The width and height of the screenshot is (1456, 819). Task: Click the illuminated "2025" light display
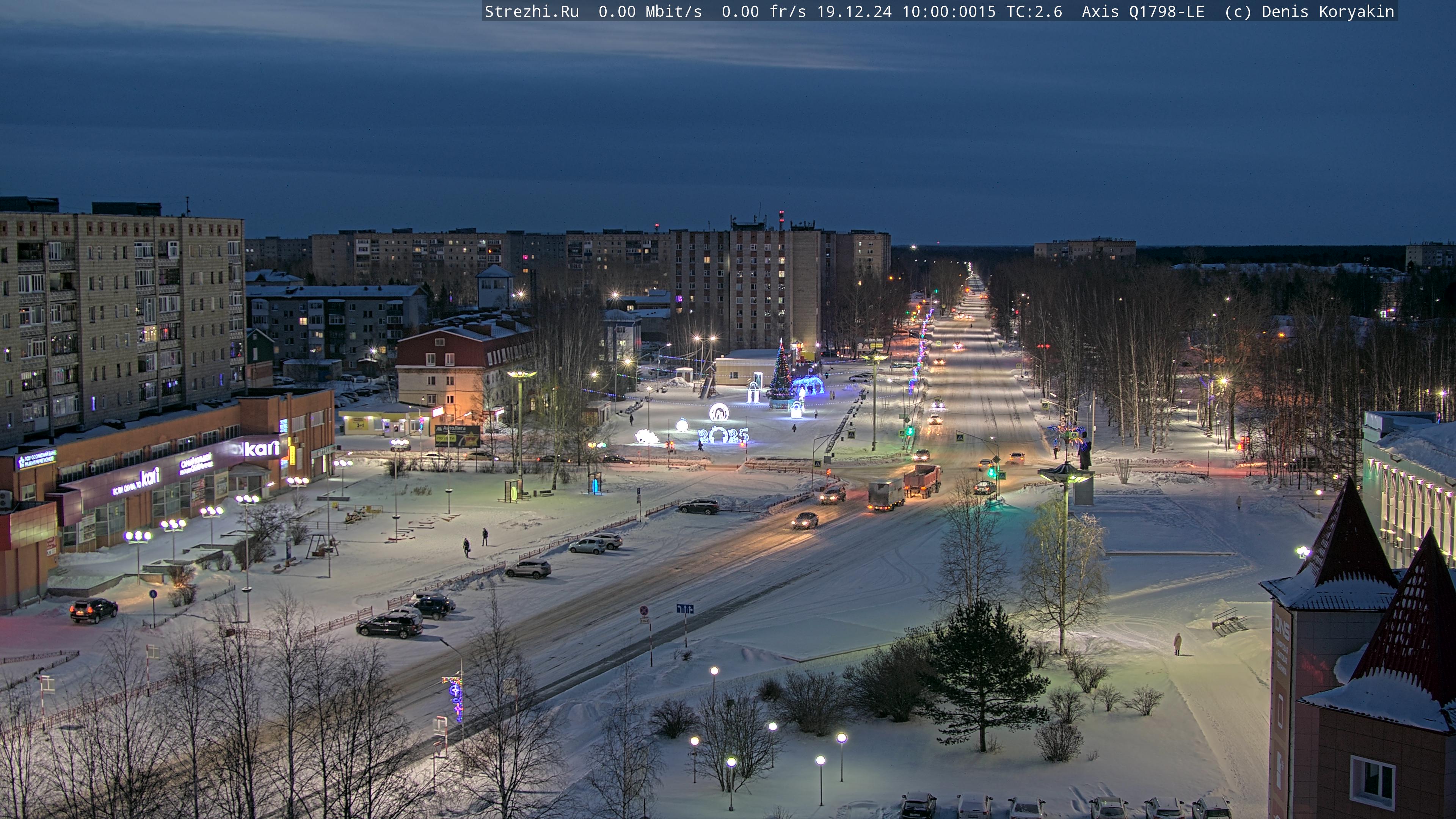tap(723, 435)
